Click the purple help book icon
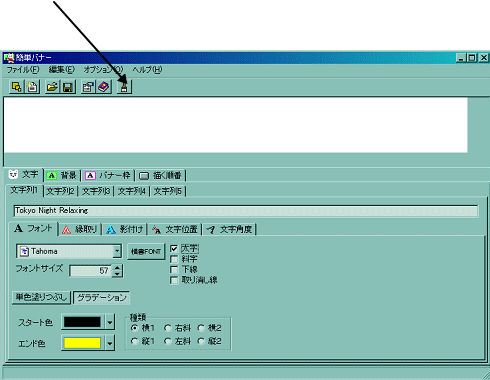This screenshot has width=490, height=380. [x=104, y=87]
